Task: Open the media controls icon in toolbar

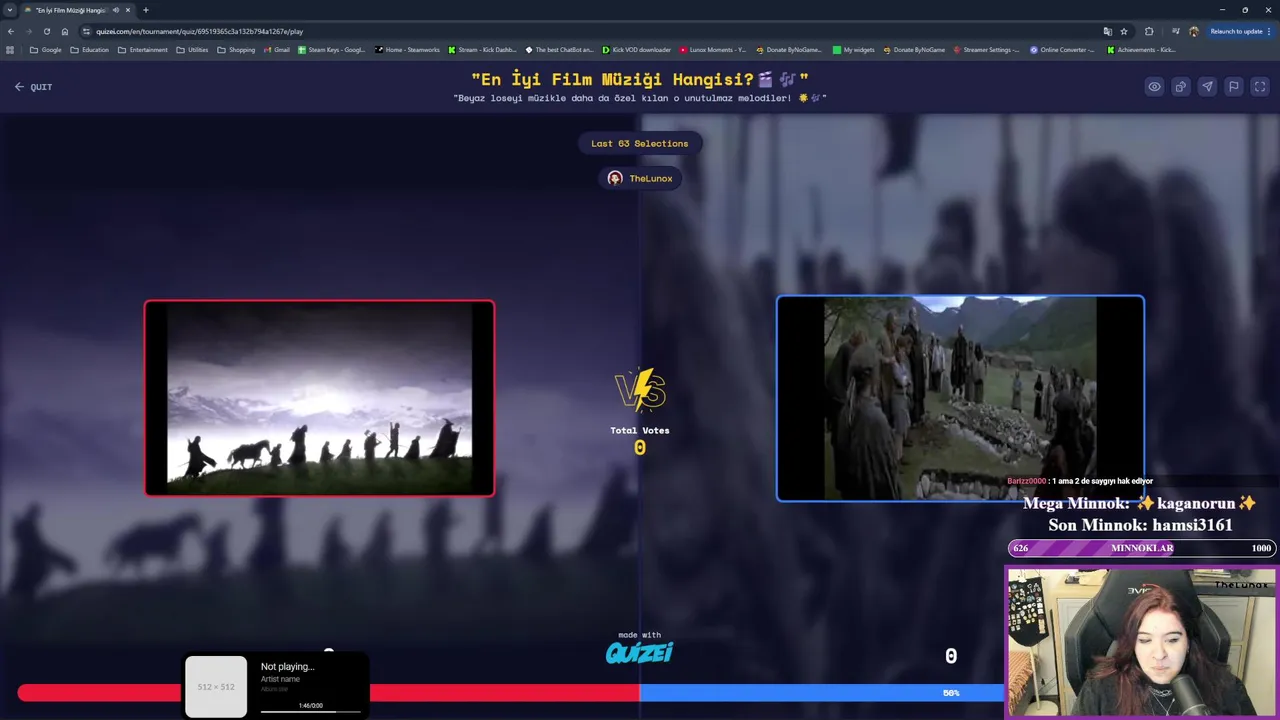Action: pyautogui.click(x=1176, y=31)
